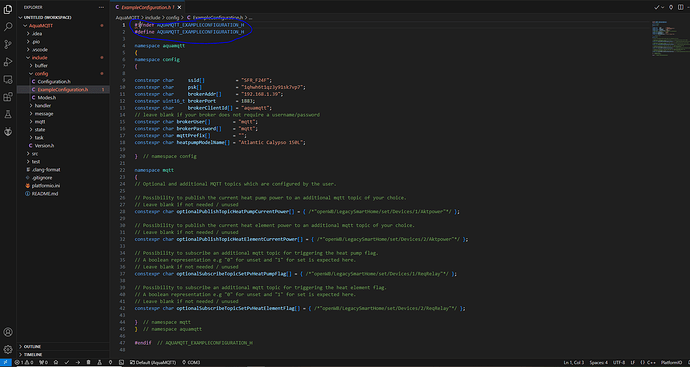Open the Source Control view

click(x=8, y=44)
